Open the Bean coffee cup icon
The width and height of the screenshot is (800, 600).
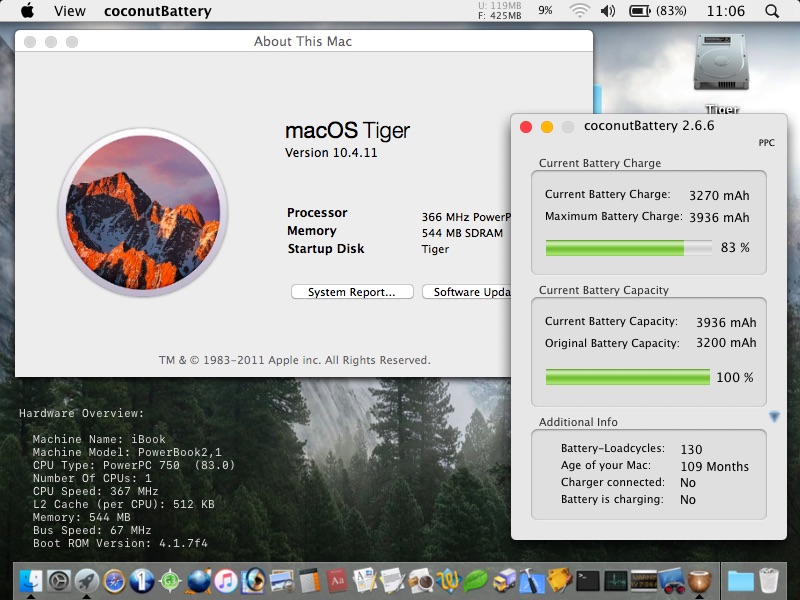pyautogui.click(x=420, y=581)
